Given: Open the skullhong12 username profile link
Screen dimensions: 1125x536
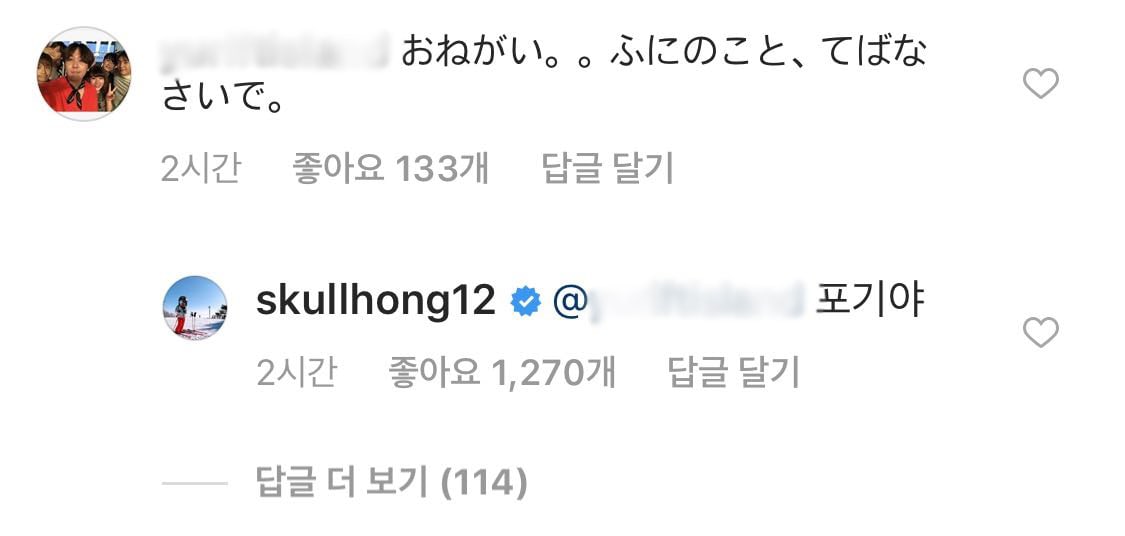Looking at the screenshot, I should click(376, 301).
